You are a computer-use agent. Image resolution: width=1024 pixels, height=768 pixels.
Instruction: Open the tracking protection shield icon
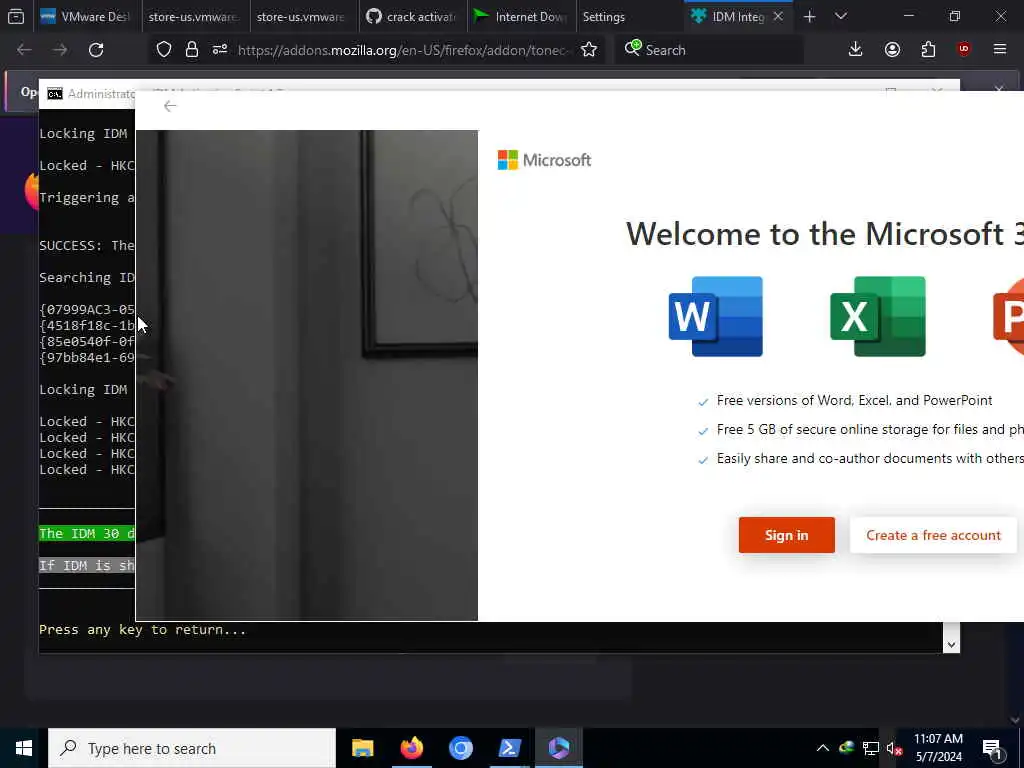[164, 50]
